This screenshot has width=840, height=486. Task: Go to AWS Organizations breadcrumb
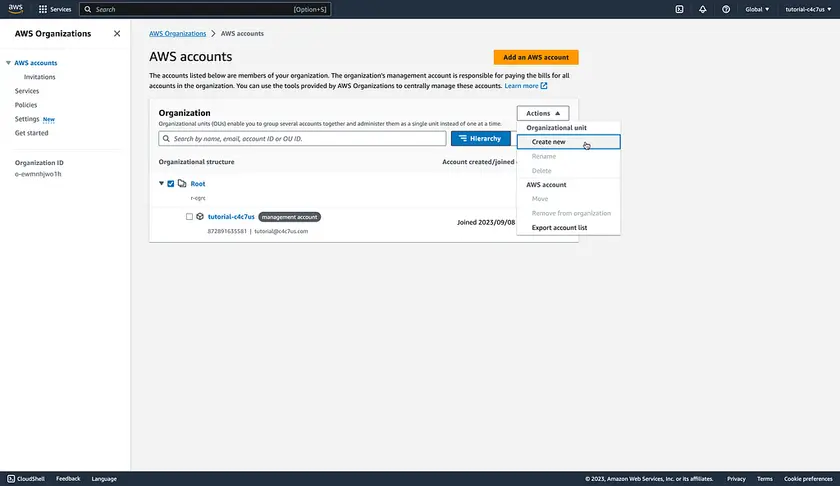[x=177, y=33]
